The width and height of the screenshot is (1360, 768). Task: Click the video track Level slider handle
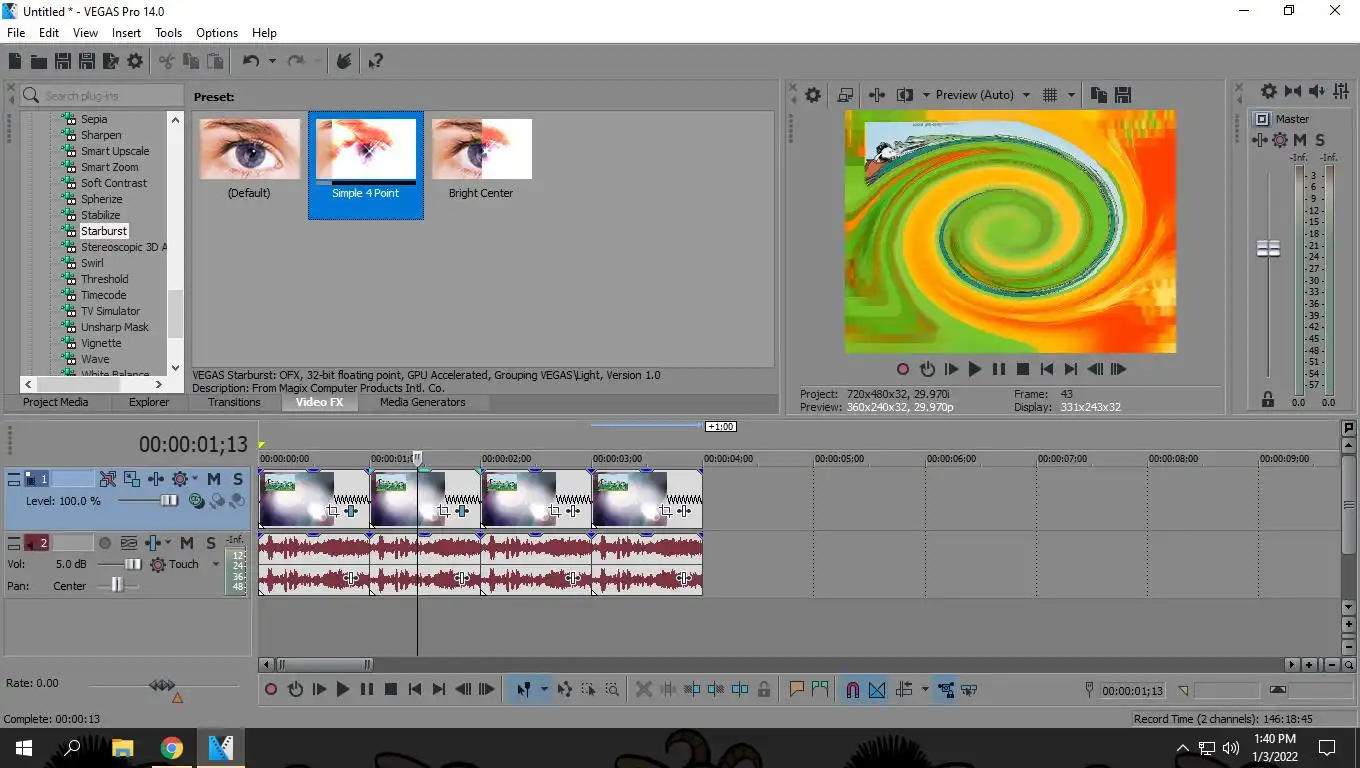pyautogui.click(x=169, y=500)
